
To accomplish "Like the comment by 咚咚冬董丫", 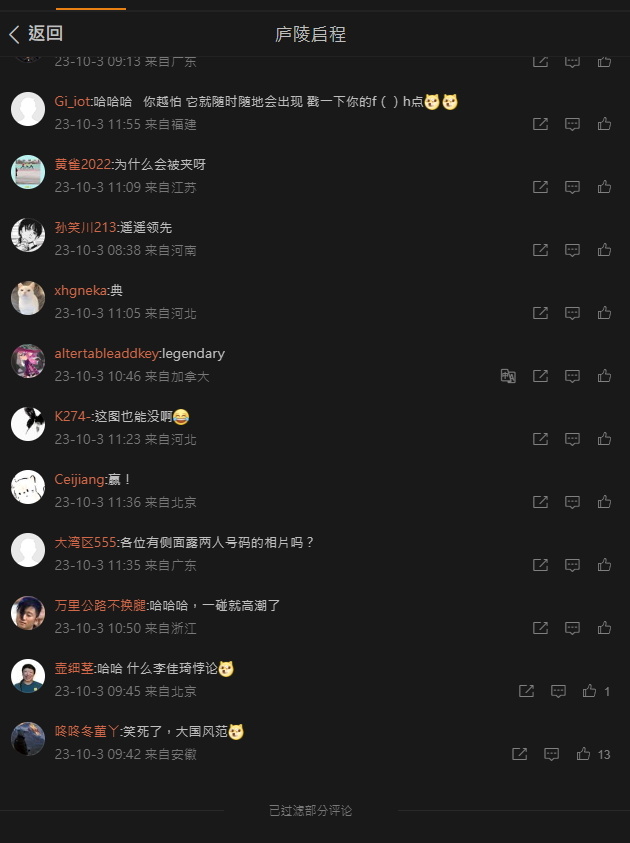I will point(583,754).
